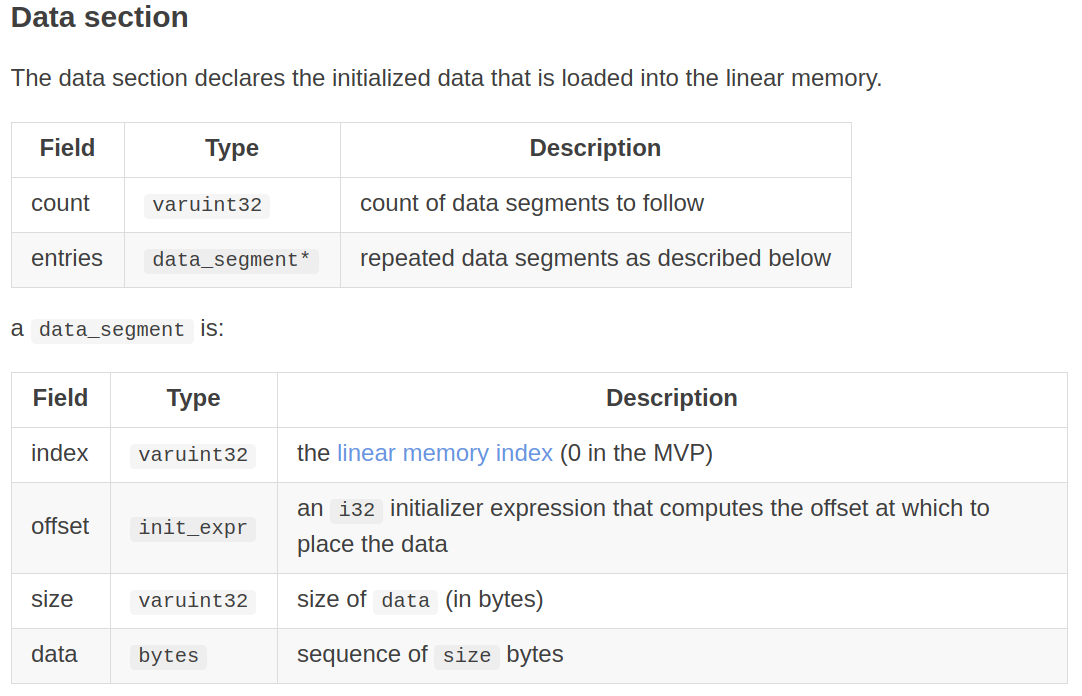
Task: Click the Description header of first table
Action: tap(595, 148)
